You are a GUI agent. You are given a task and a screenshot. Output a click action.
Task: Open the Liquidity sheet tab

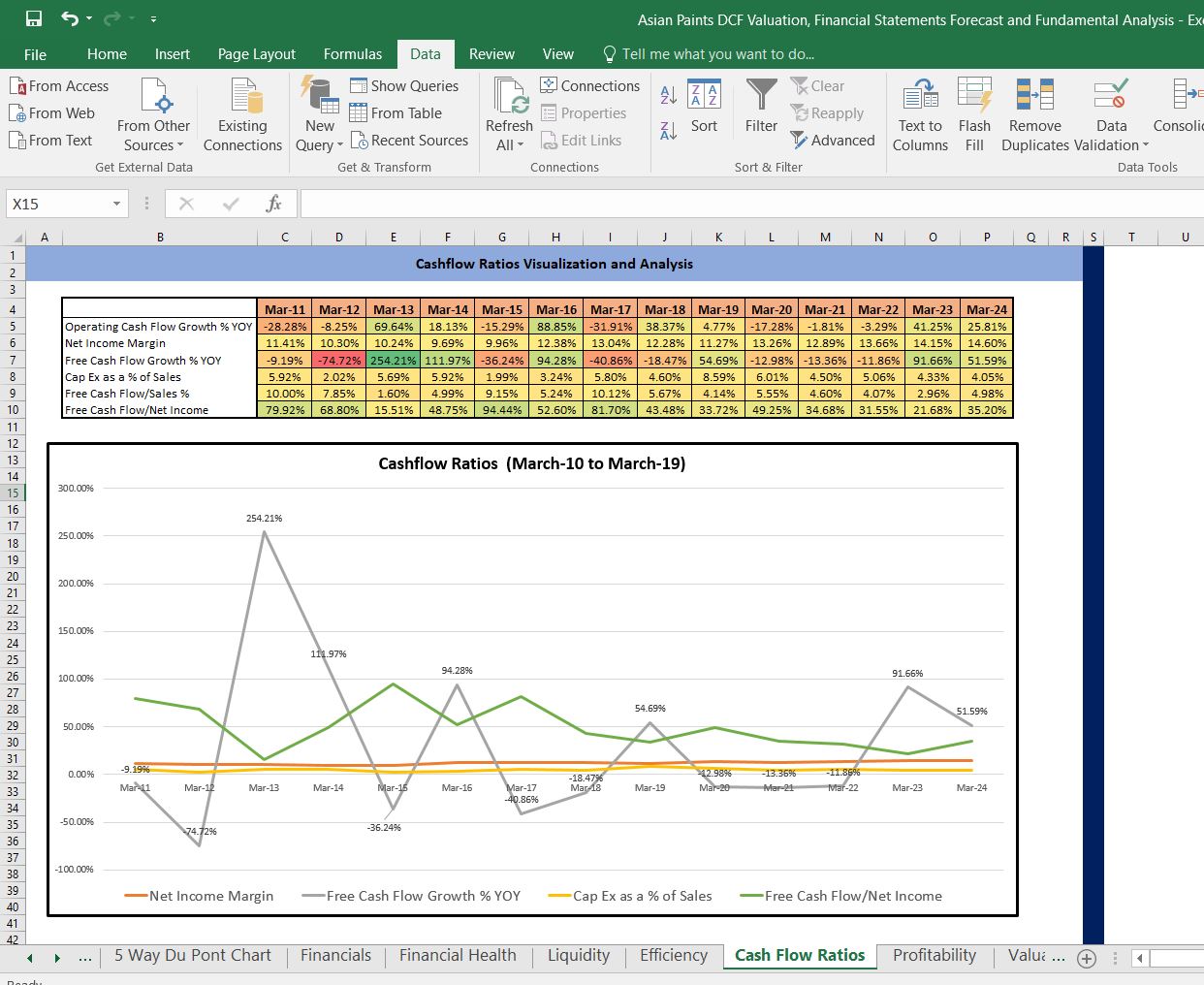pos(579,955)
